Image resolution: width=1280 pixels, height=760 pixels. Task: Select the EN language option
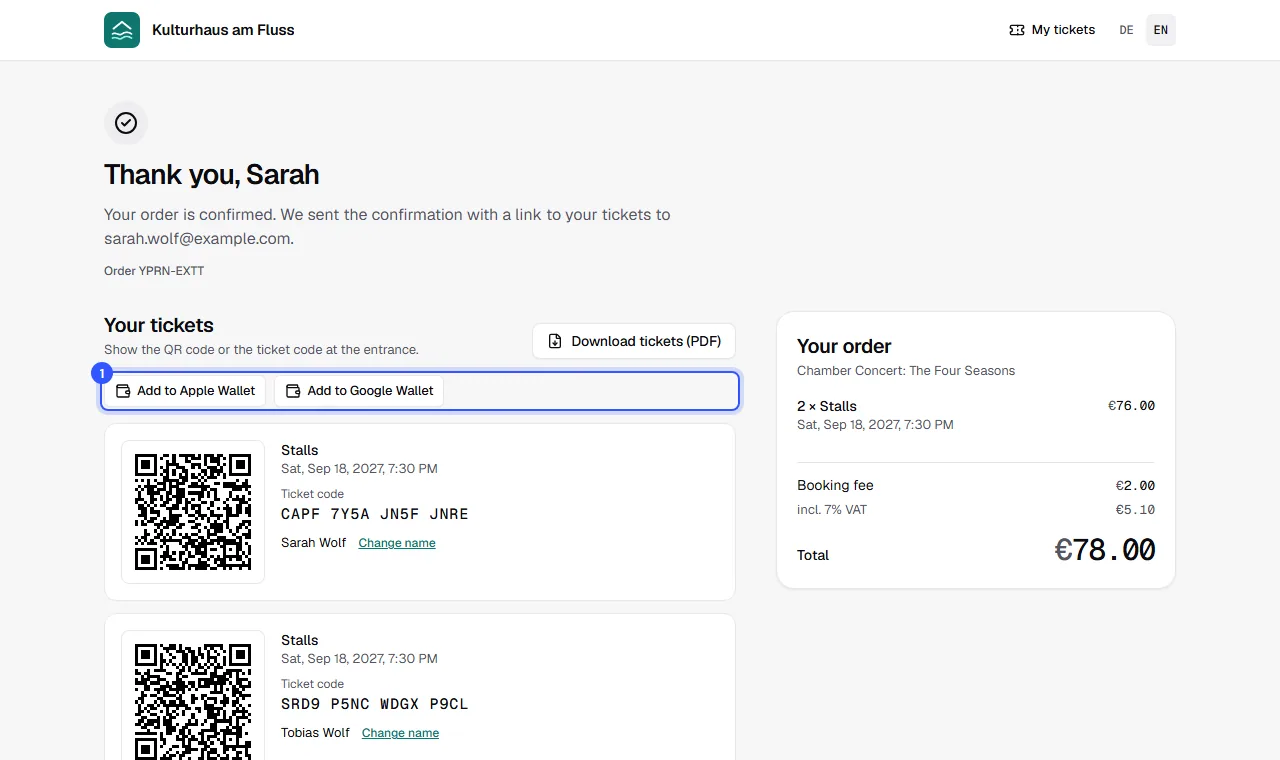[x=1161, y=30]
